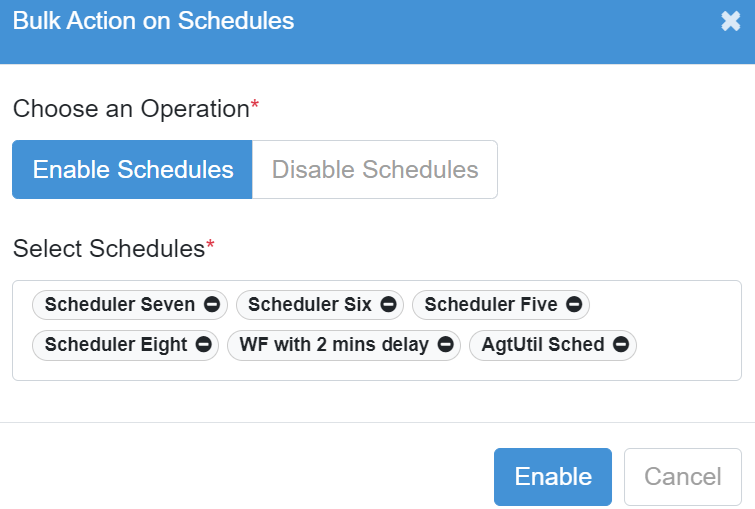Select the Disable Schedules operation
This screenshot has height=509, width=755.
(x=375, y=170)
